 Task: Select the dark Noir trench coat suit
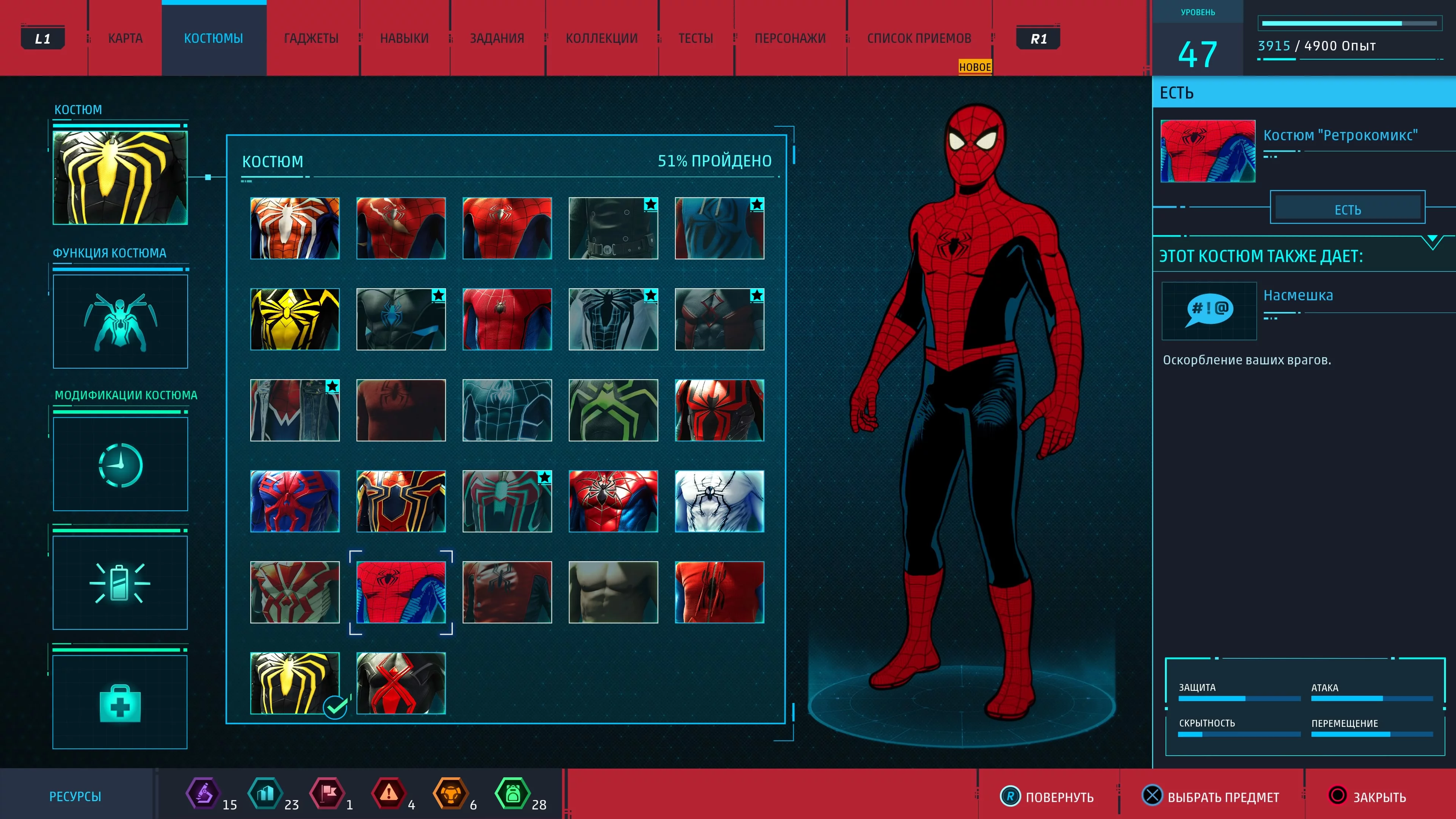coord(613,228)
